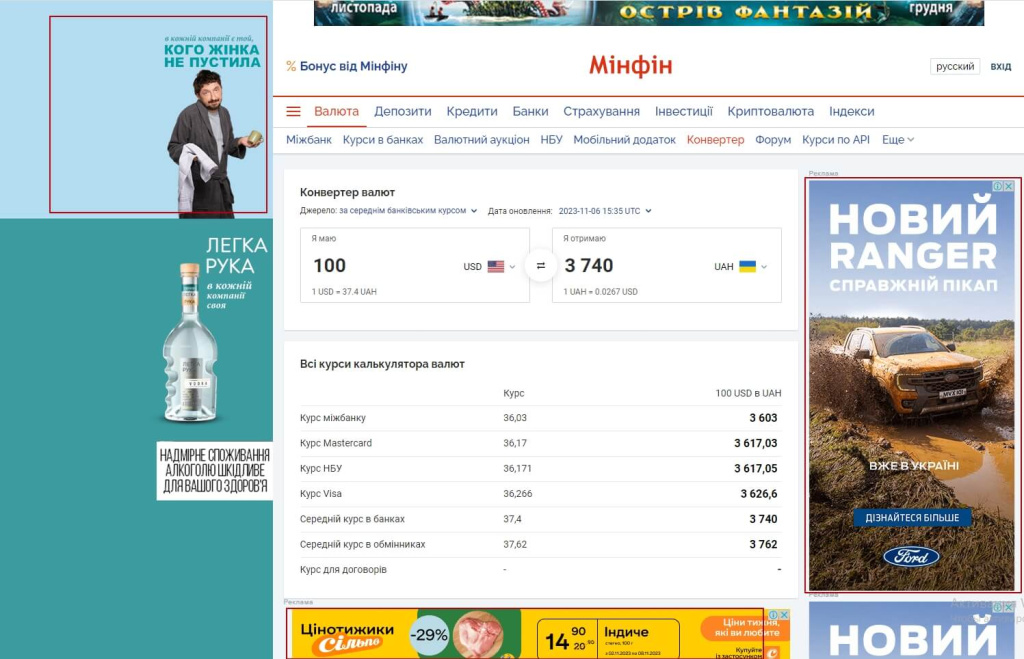Open Курси в банках link
Screen dimensions: 1024x659
383,140
